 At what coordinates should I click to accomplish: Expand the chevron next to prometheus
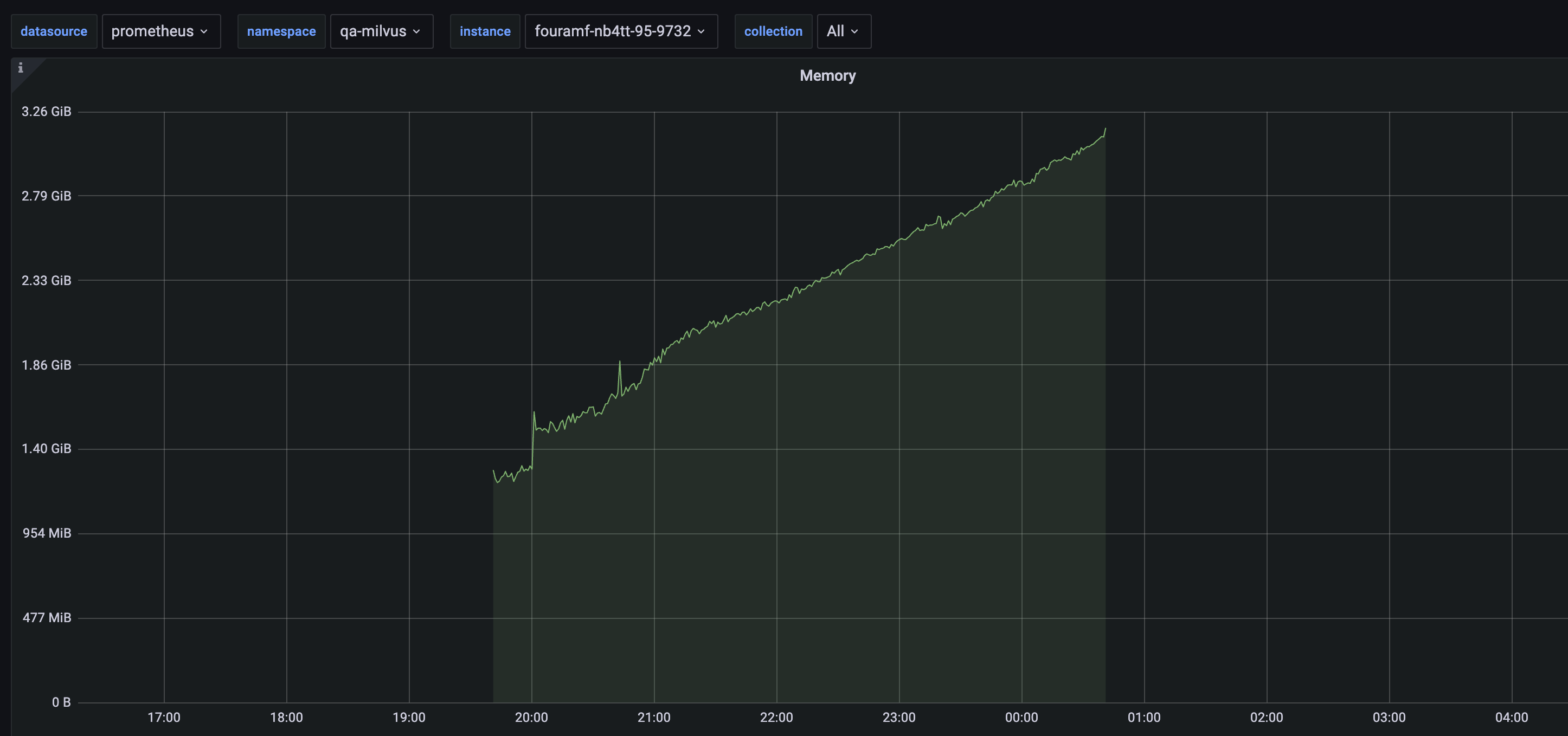coord(203,32)
